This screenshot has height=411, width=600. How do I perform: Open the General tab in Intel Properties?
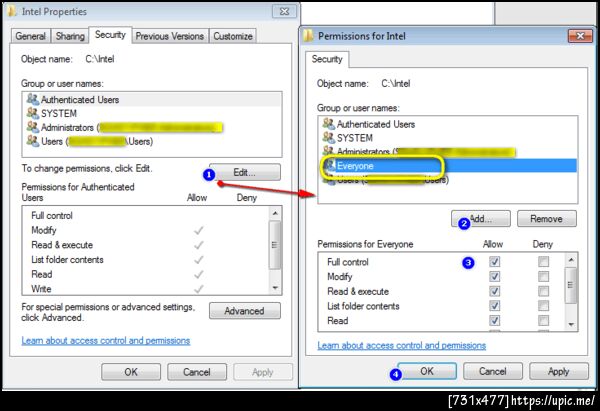click(31, 36)
